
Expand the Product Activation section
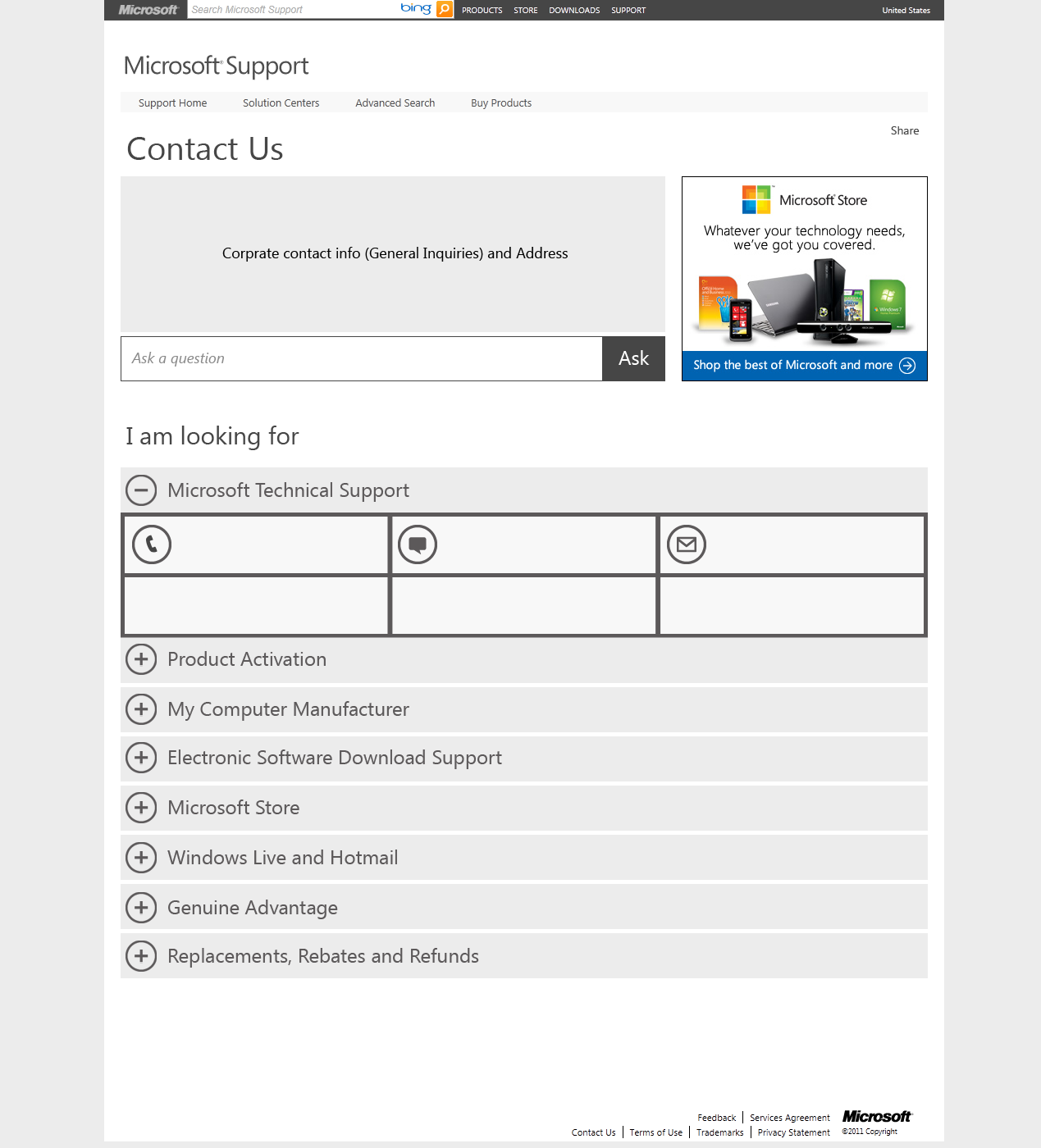point(141,659)
